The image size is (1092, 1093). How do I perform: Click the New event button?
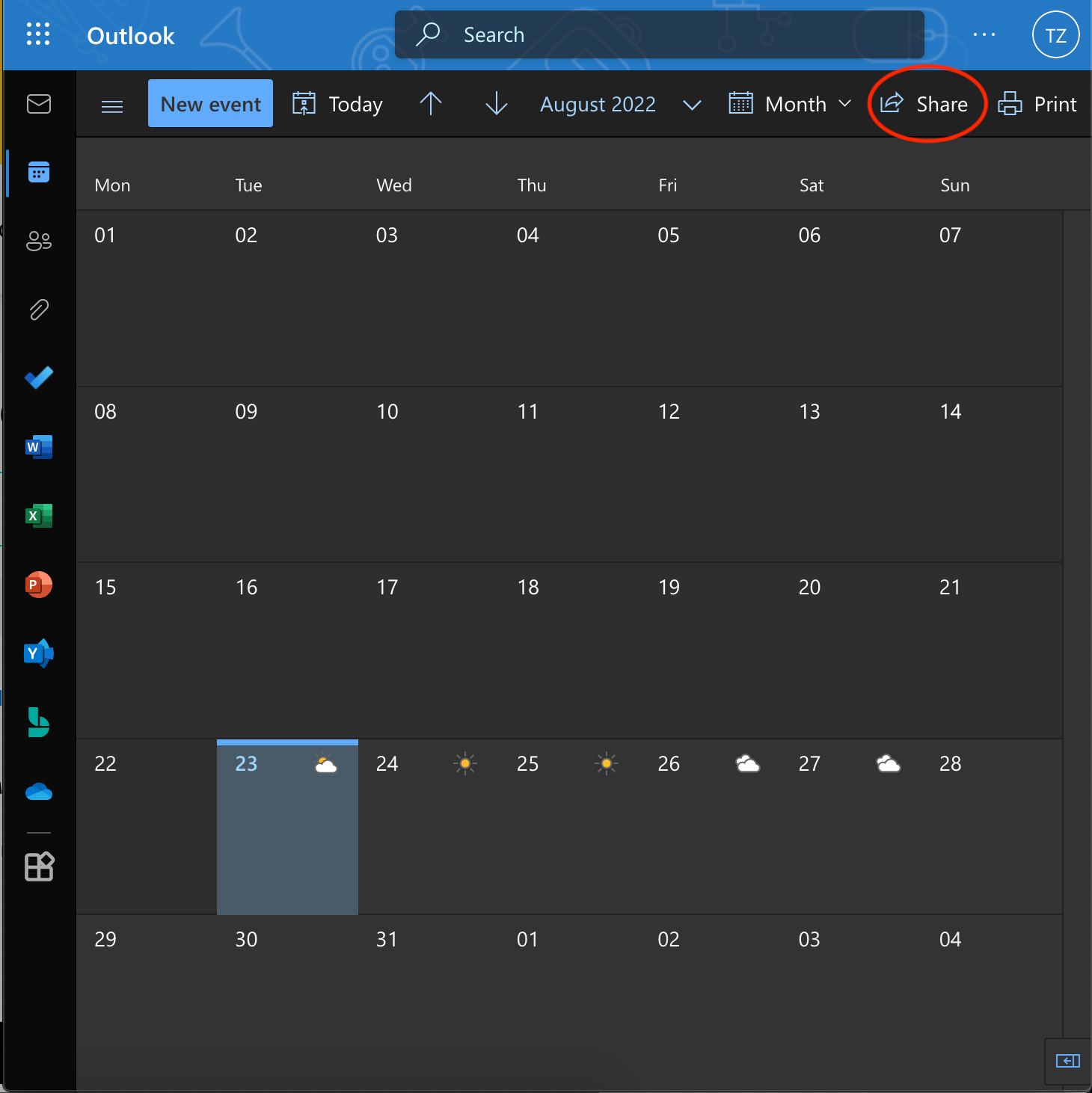[210, 104]
